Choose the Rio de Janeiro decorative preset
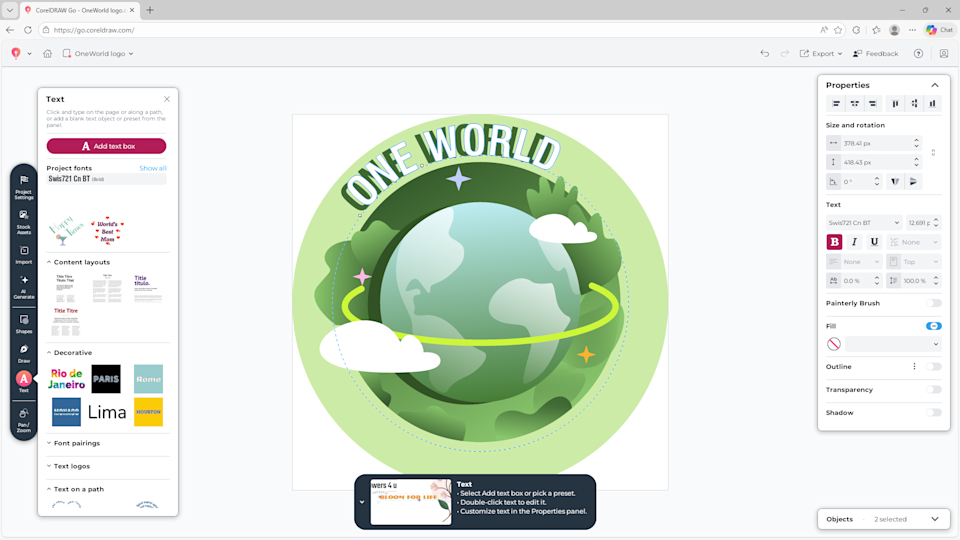Viewport: 960px width, 540px height. (67, 379)
